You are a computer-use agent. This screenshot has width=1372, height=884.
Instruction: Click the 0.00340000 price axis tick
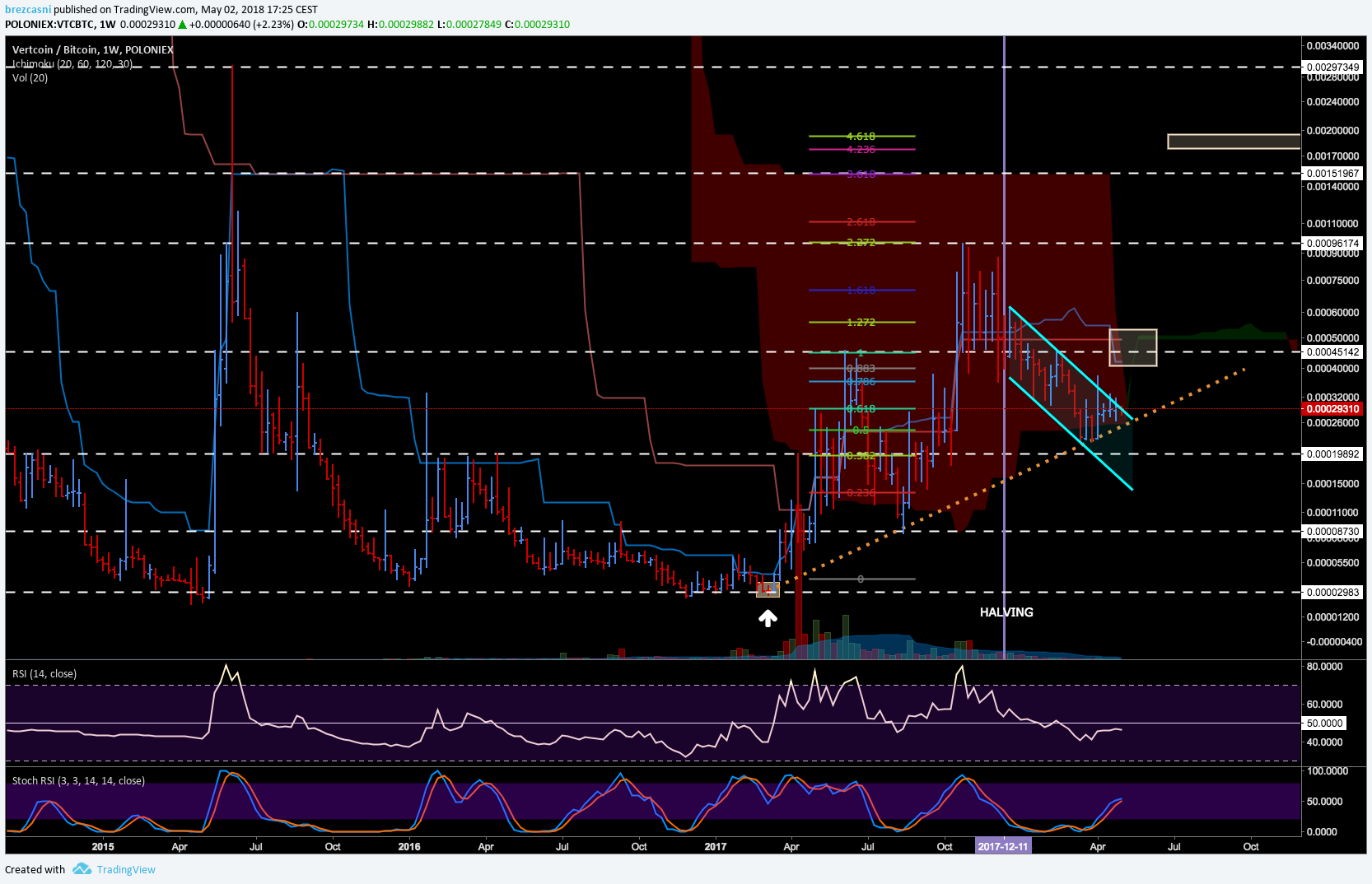click(x=1332, y=46)
